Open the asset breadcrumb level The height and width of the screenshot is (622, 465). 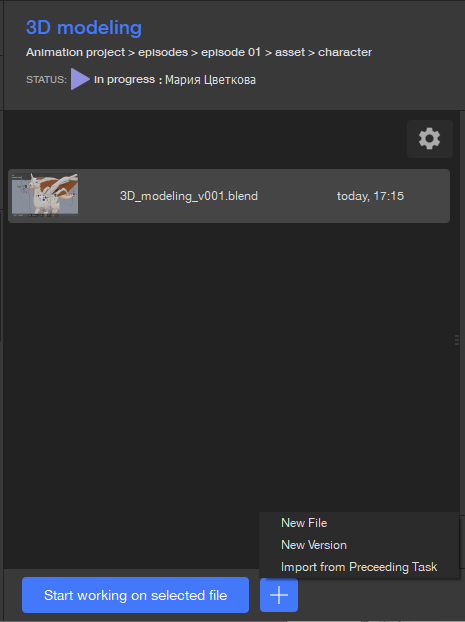coord(290,52)
